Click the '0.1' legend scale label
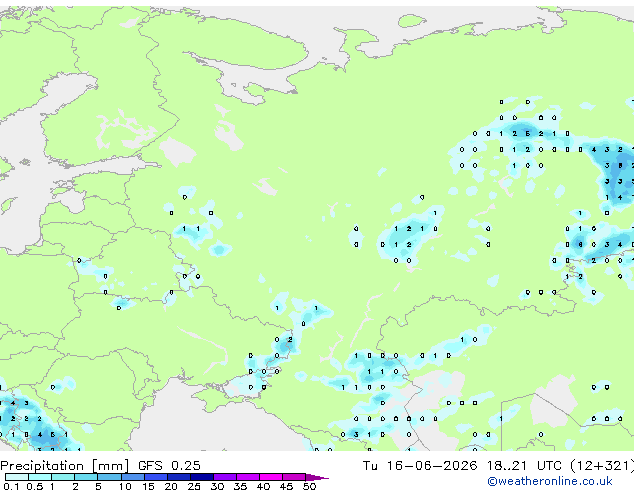The width and height of the screenshot is (634, 490). click(11, 486)
